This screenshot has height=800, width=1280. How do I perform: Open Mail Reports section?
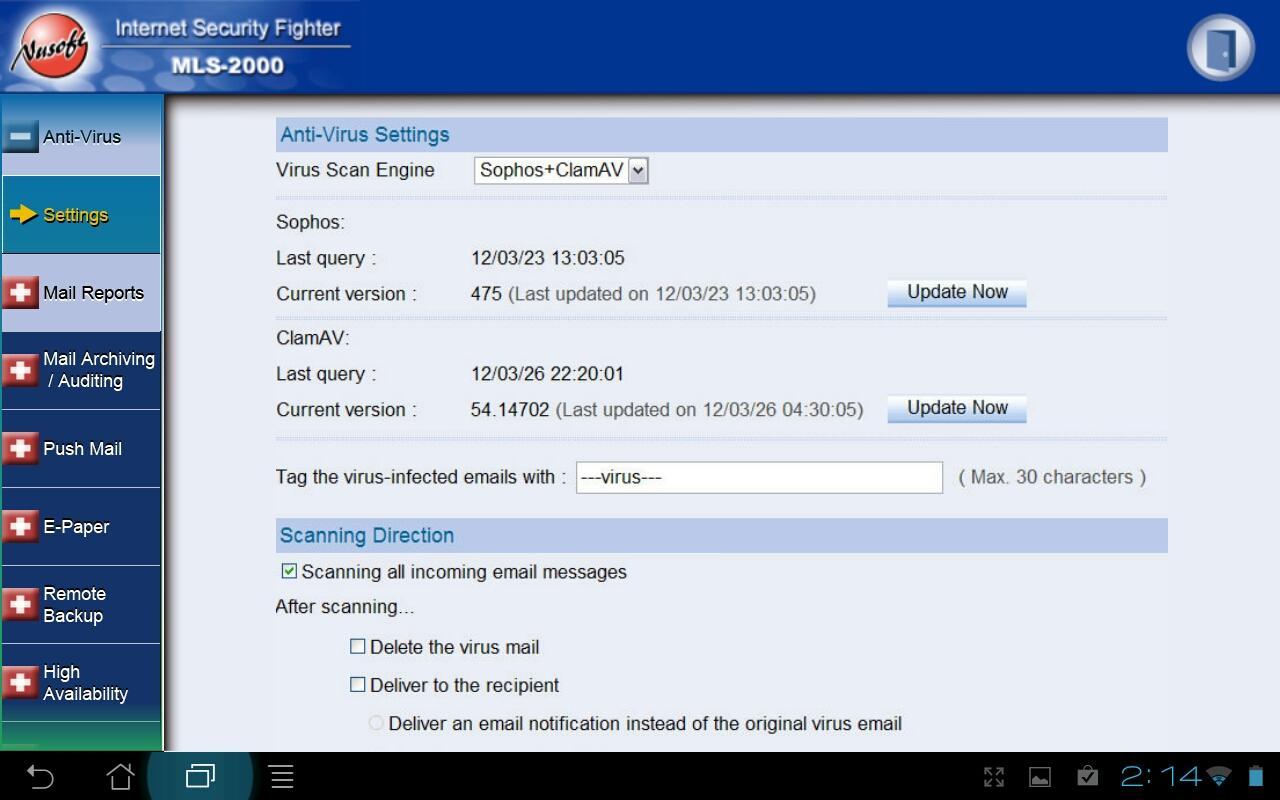click(81, 293)
